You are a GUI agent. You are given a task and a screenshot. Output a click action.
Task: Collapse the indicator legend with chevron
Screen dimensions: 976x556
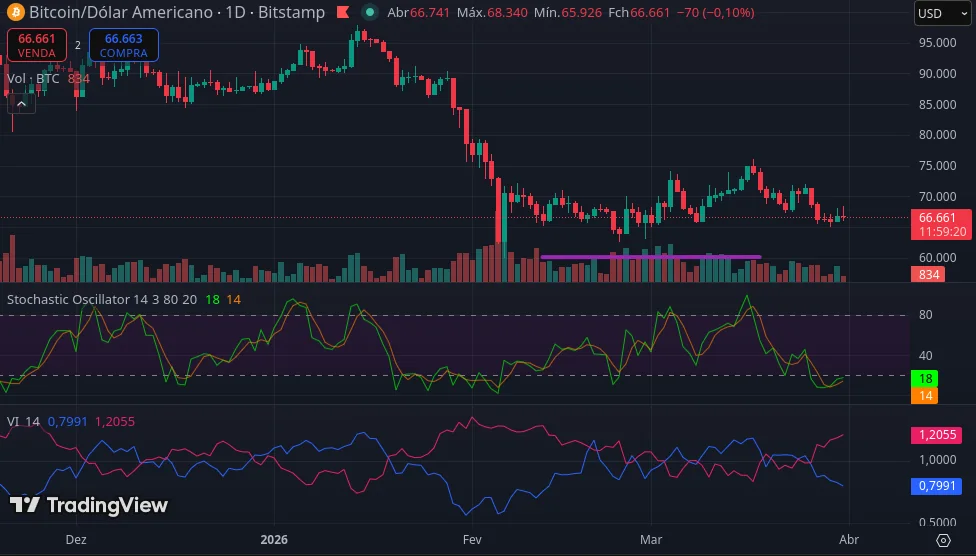point(20,102)
